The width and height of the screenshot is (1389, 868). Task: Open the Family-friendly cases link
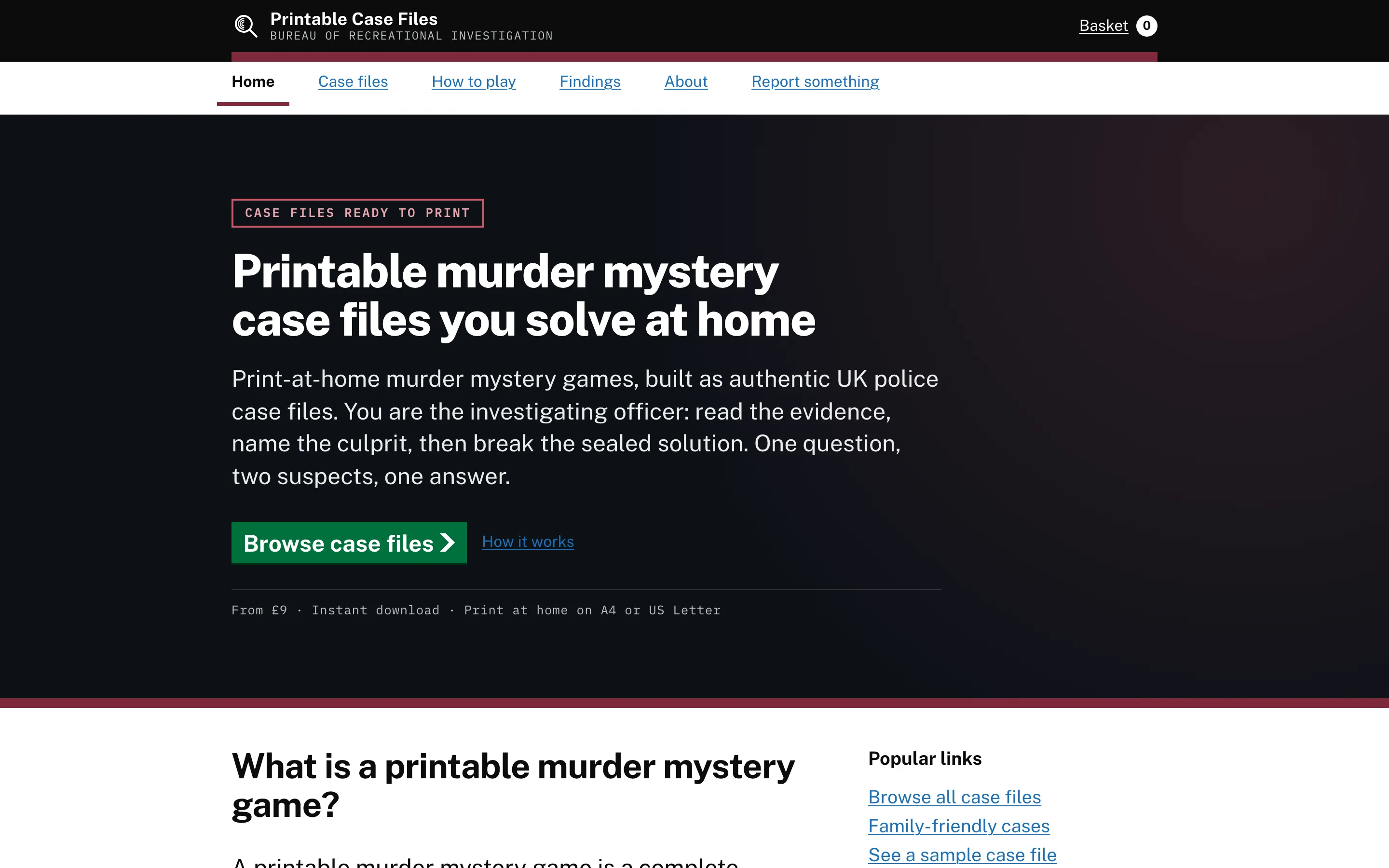(958, 826)
